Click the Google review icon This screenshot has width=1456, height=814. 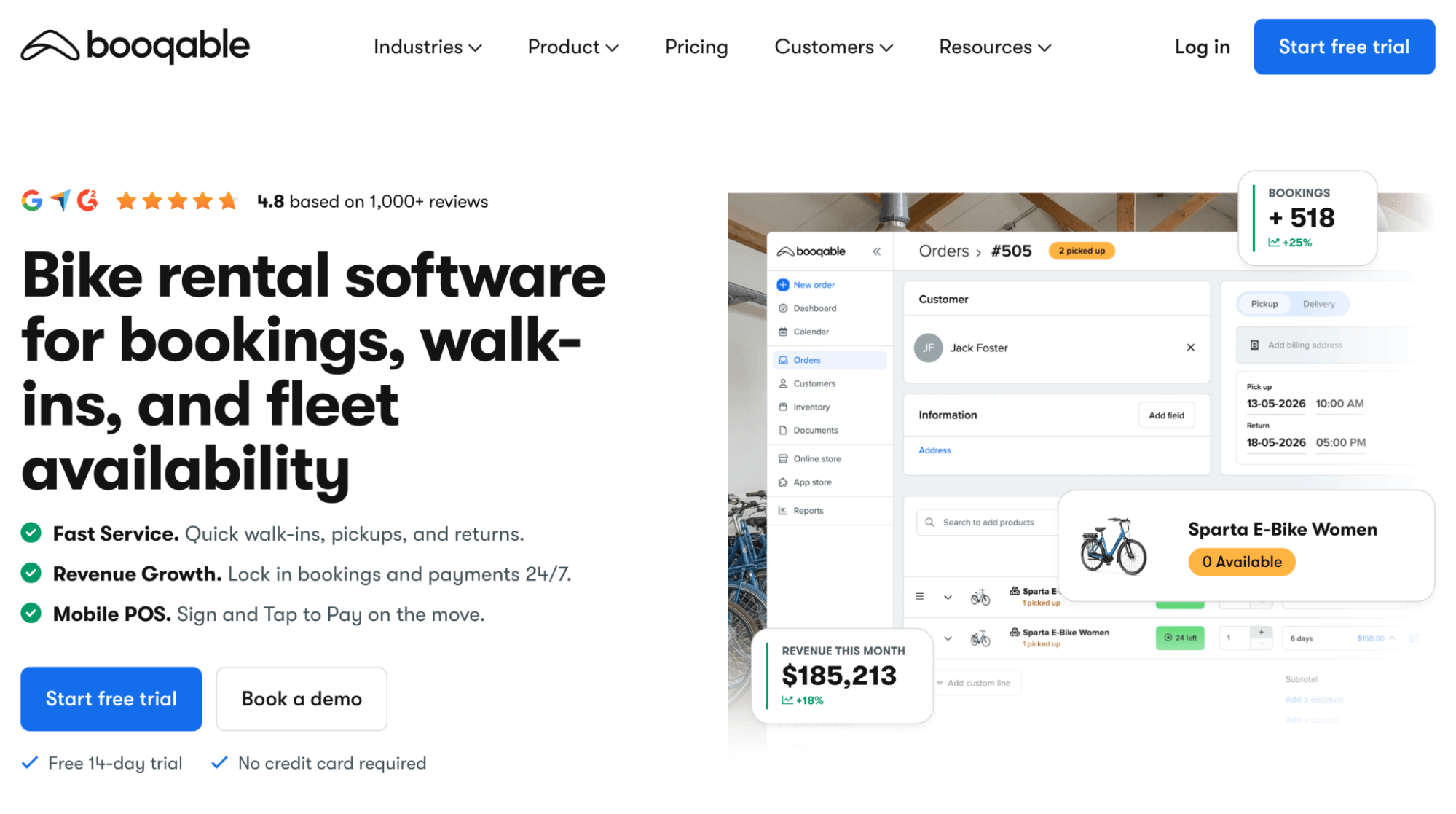tap(32, 200)
